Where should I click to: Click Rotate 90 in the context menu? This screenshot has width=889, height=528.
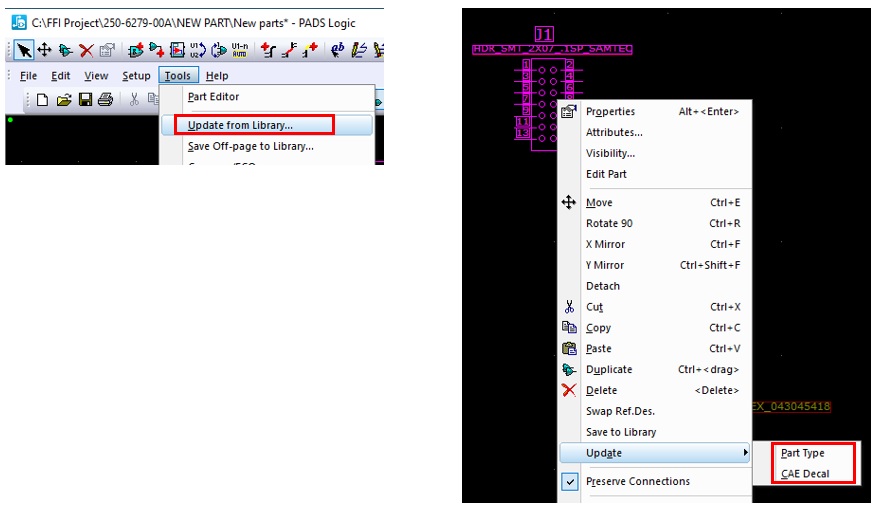point(609,223)
